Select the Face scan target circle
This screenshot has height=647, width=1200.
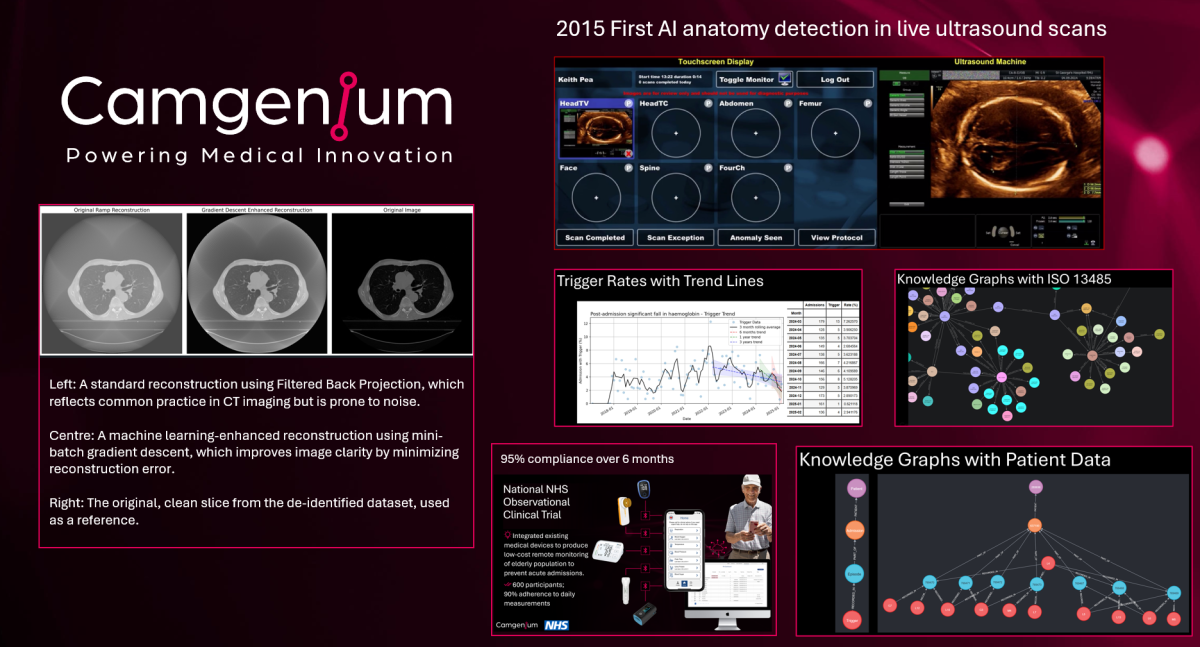pos(596,198)
